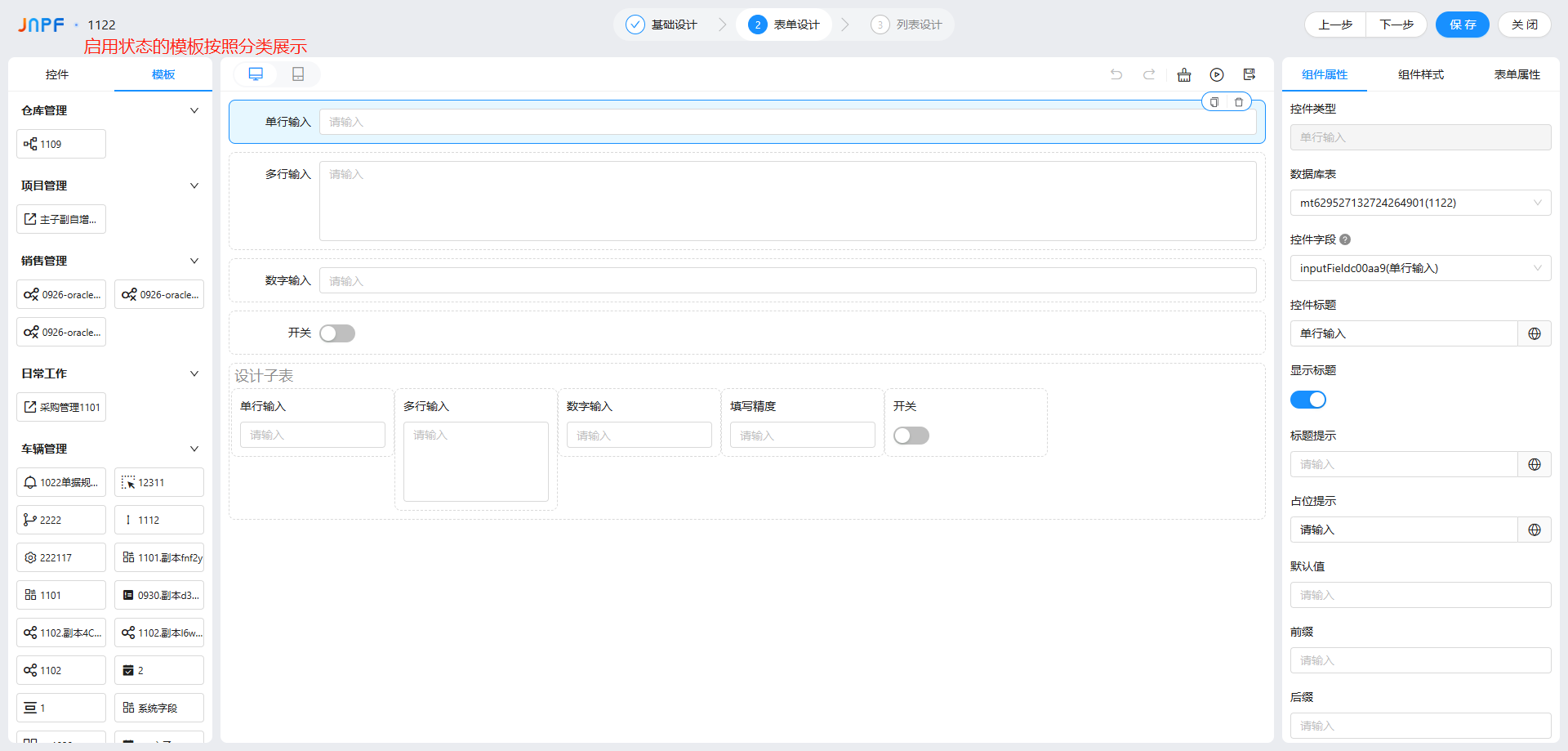Click the undo arrow icon
1568x751 pixels.
[1116, 74]
